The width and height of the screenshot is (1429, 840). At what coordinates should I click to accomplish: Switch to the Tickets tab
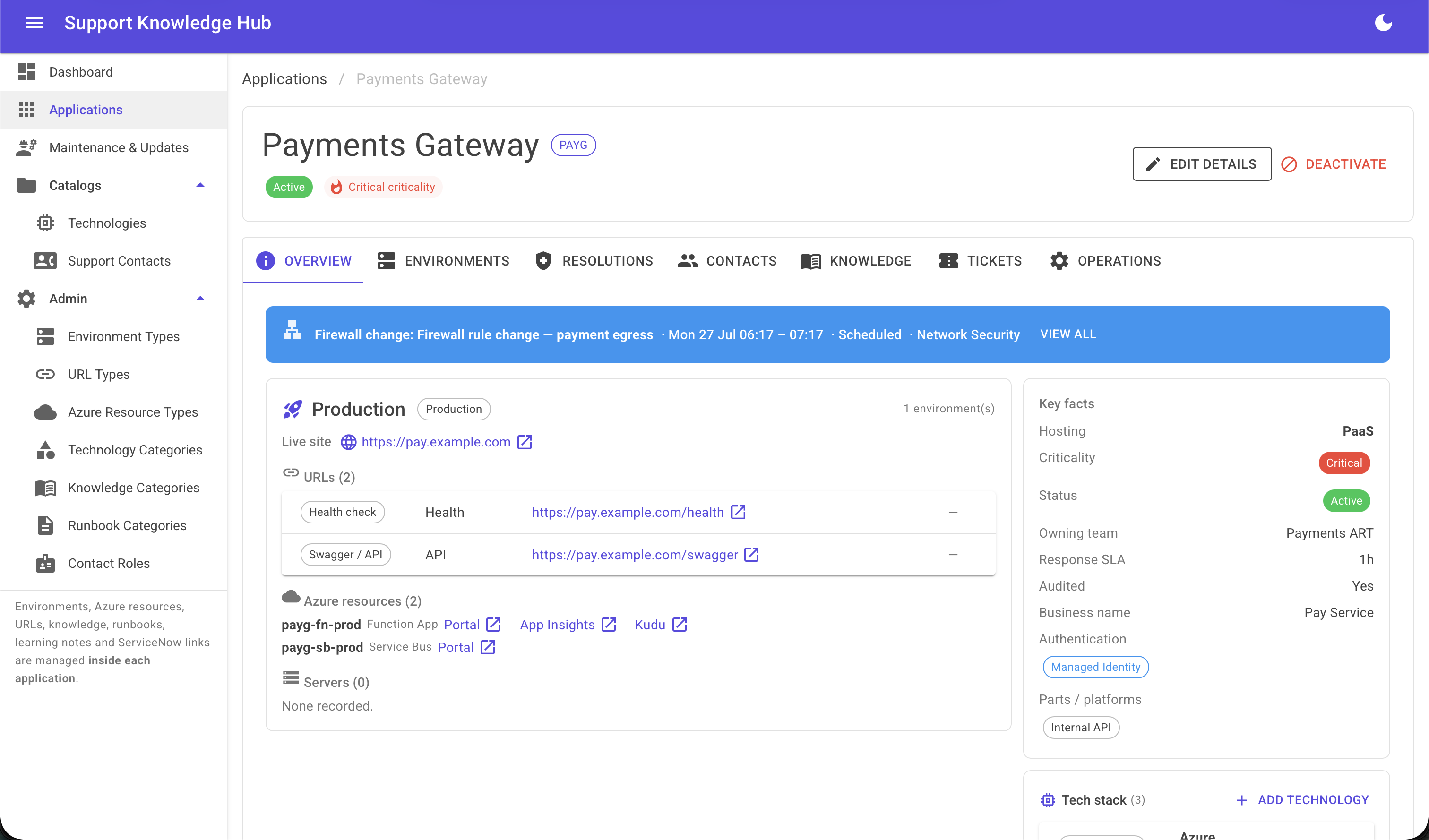(981, 261)
